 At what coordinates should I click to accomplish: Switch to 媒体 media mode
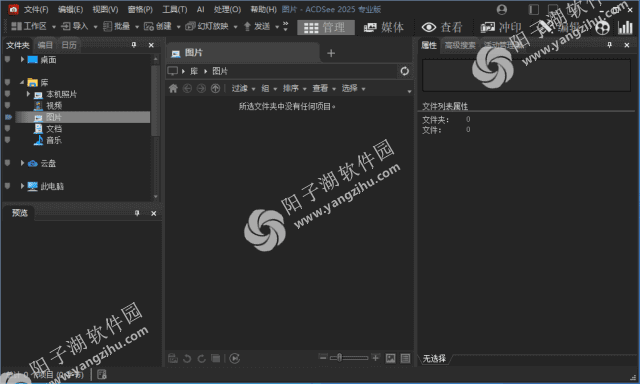pyautogui.click(x=384, y=27)
